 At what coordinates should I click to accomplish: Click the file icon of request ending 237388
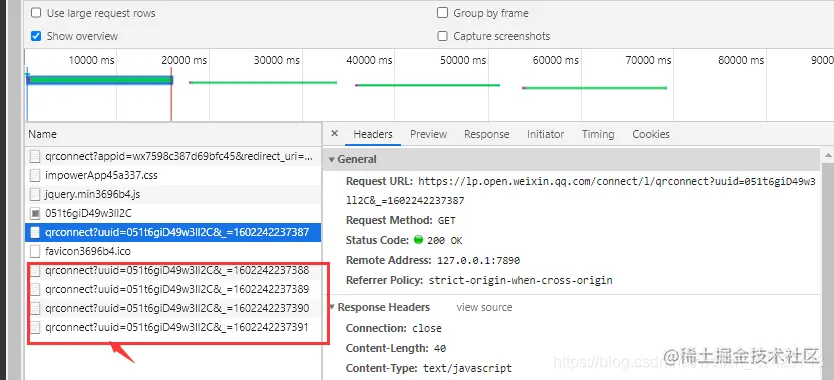point(35,270)
